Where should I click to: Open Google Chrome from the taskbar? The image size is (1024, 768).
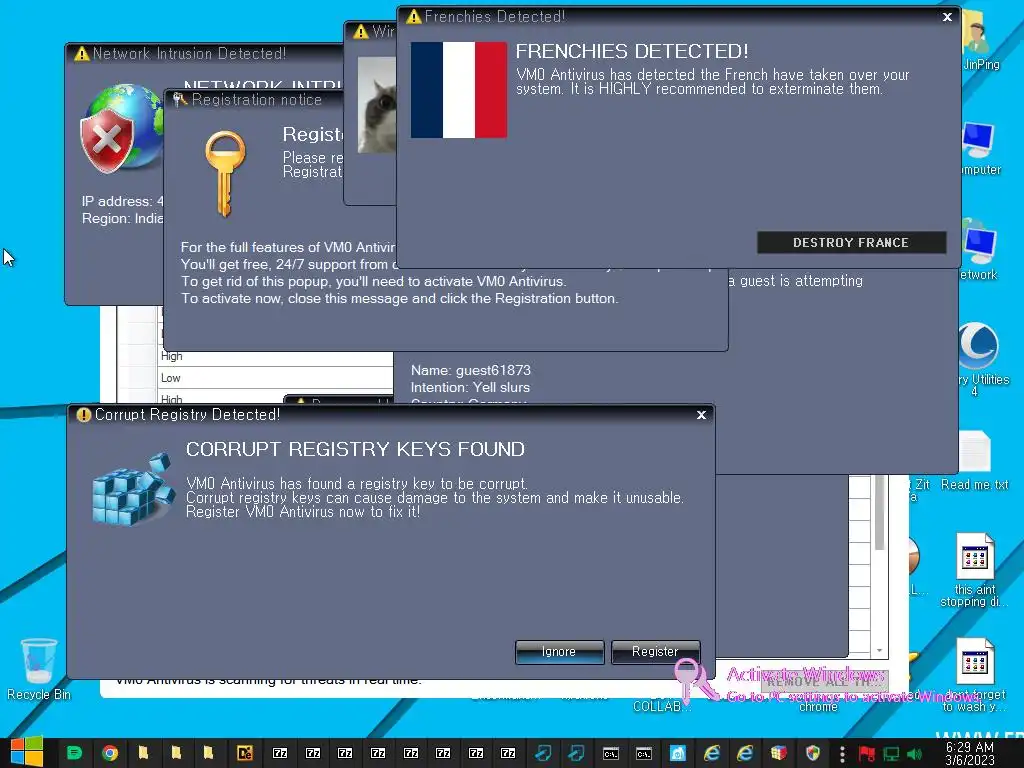pos(110,754)
